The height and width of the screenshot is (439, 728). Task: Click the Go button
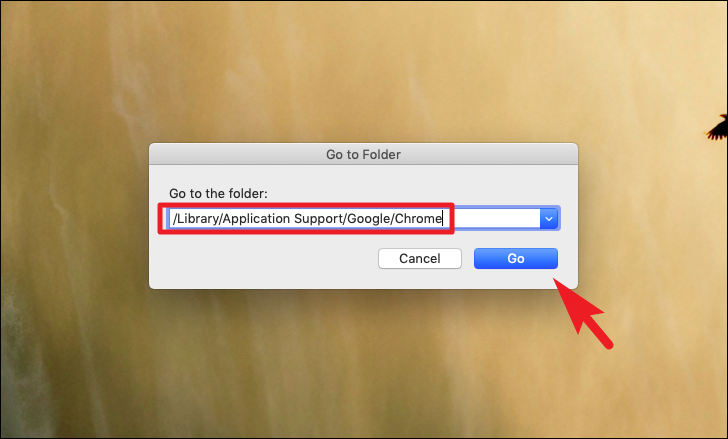pyautogui.click(x=515, y=258)
